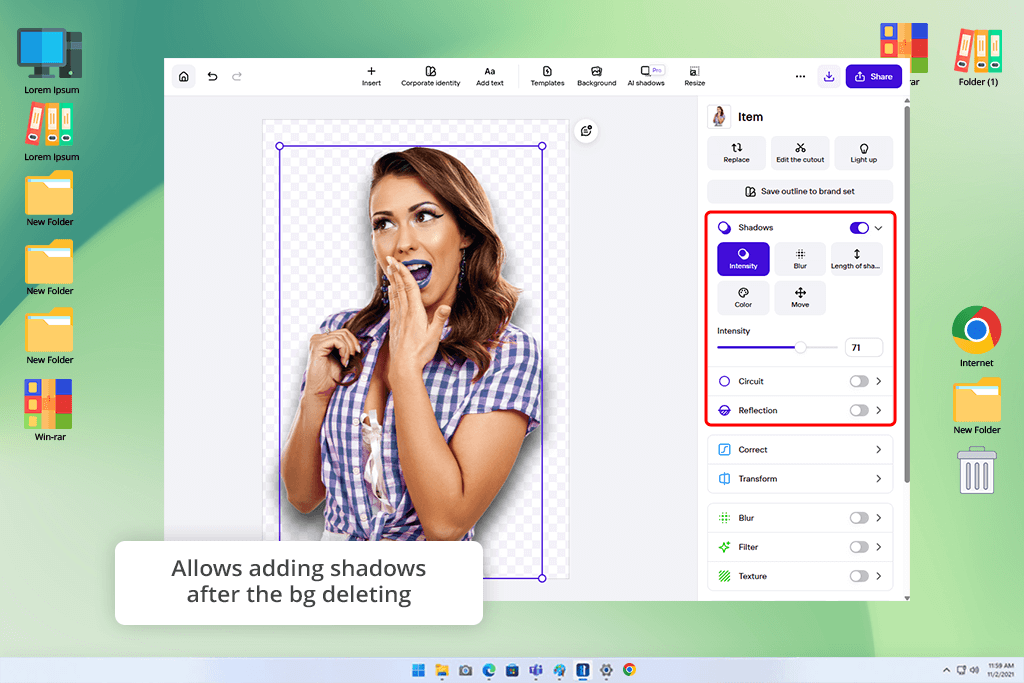
Task: Enable the Blur effect toggle
Action: (x=859, y=518)
